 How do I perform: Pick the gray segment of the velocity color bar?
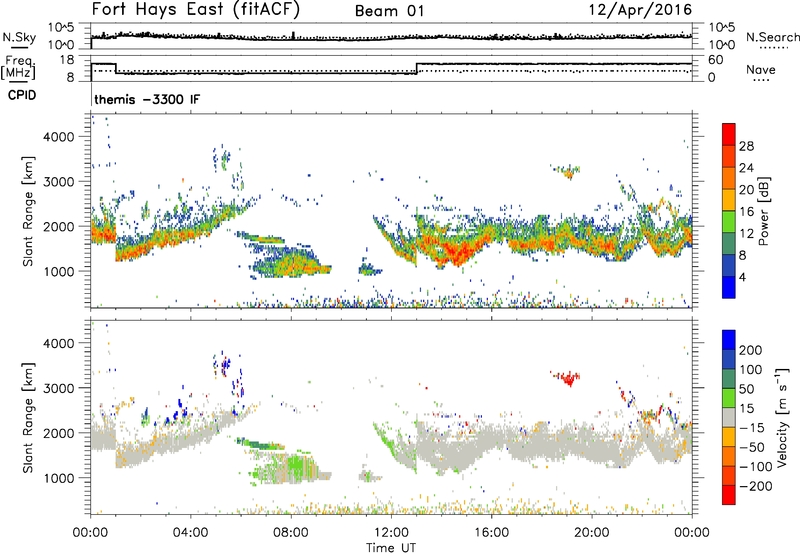point(729,418)
